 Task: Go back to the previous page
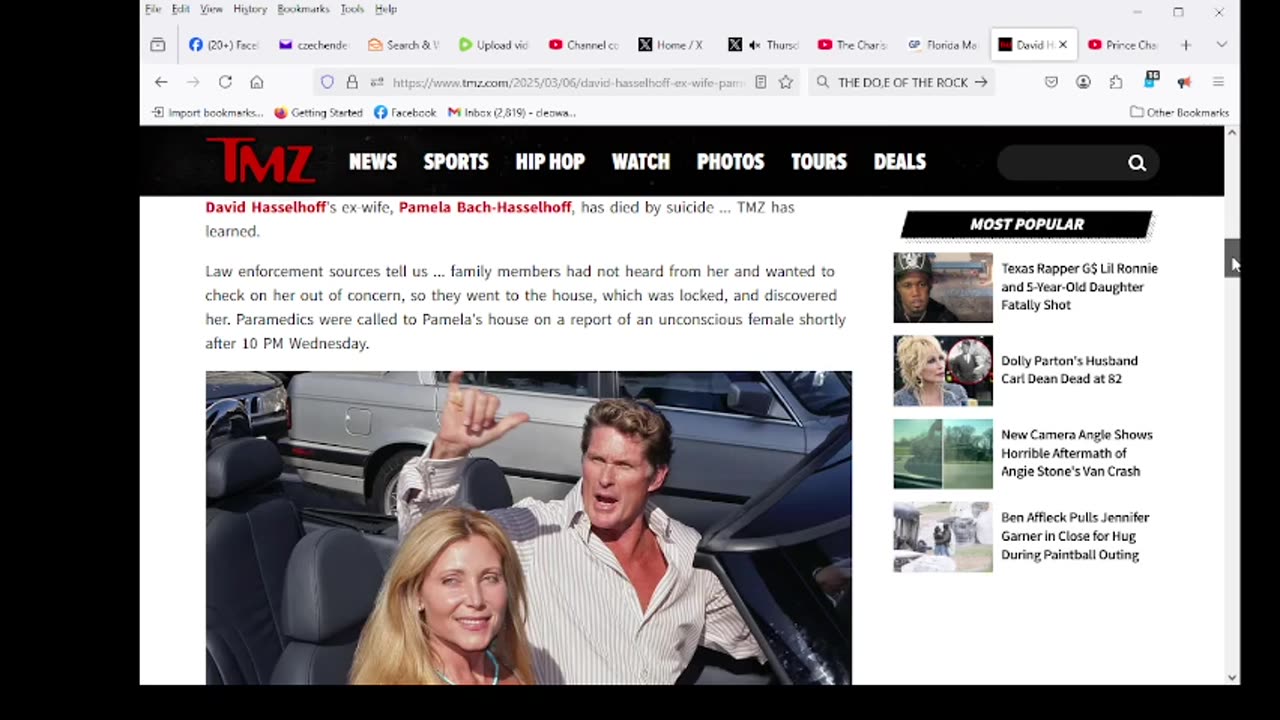161,82
